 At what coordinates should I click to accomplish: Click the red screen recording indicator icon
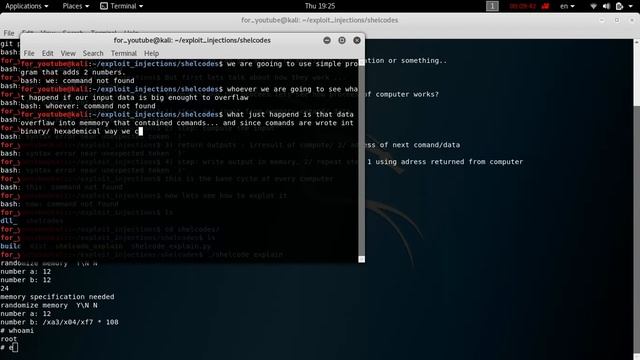pyautogui.click(x=545, y=6)
